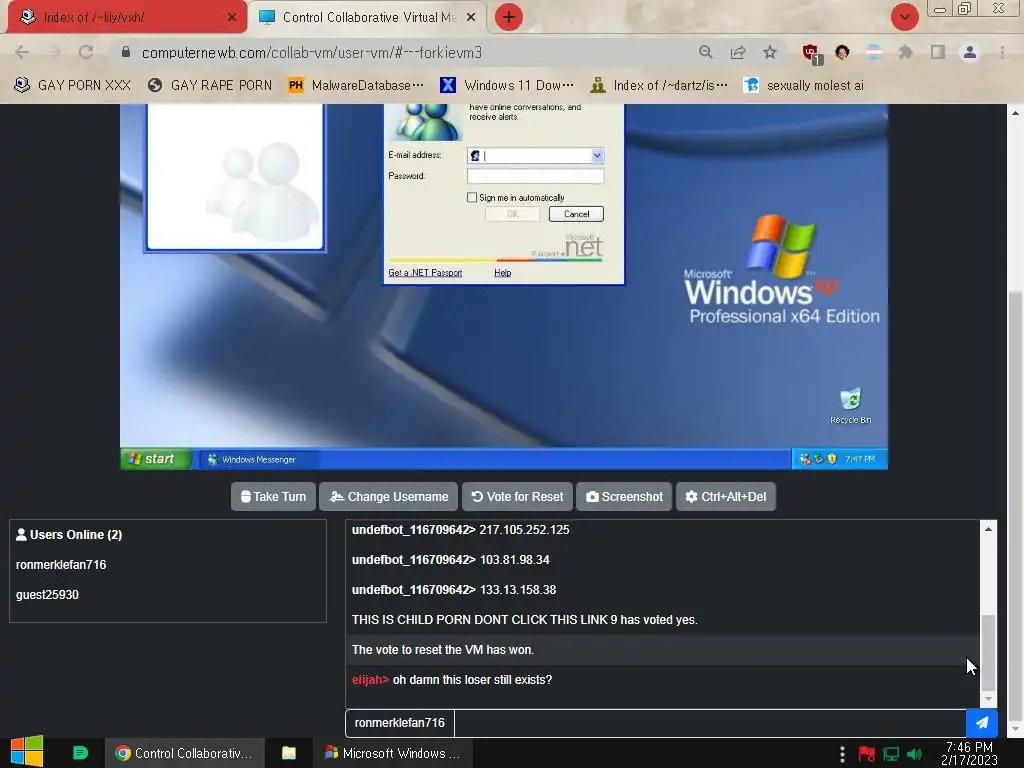View site info via the lock icon

pos(126,52)
